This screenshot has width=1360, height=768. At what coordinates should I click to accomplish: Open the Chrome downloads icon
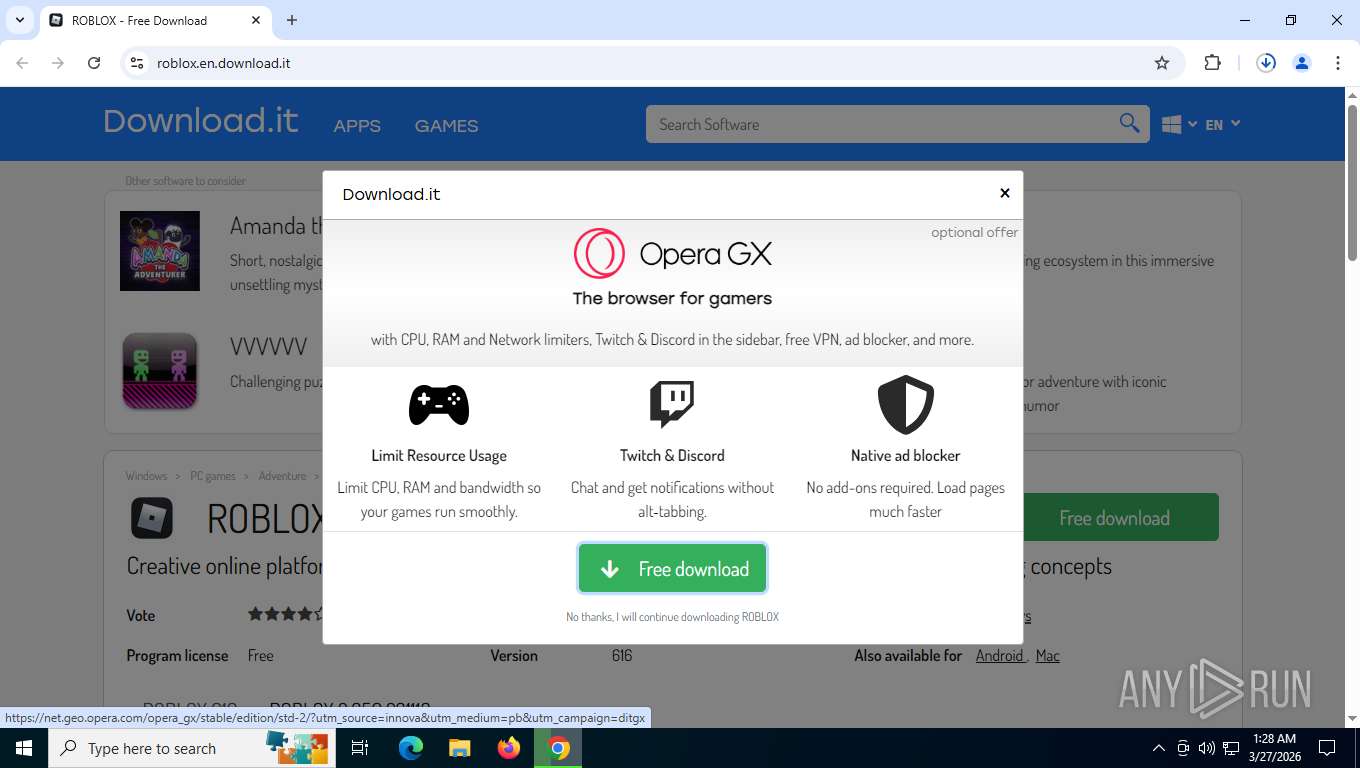pos(1266,63)
